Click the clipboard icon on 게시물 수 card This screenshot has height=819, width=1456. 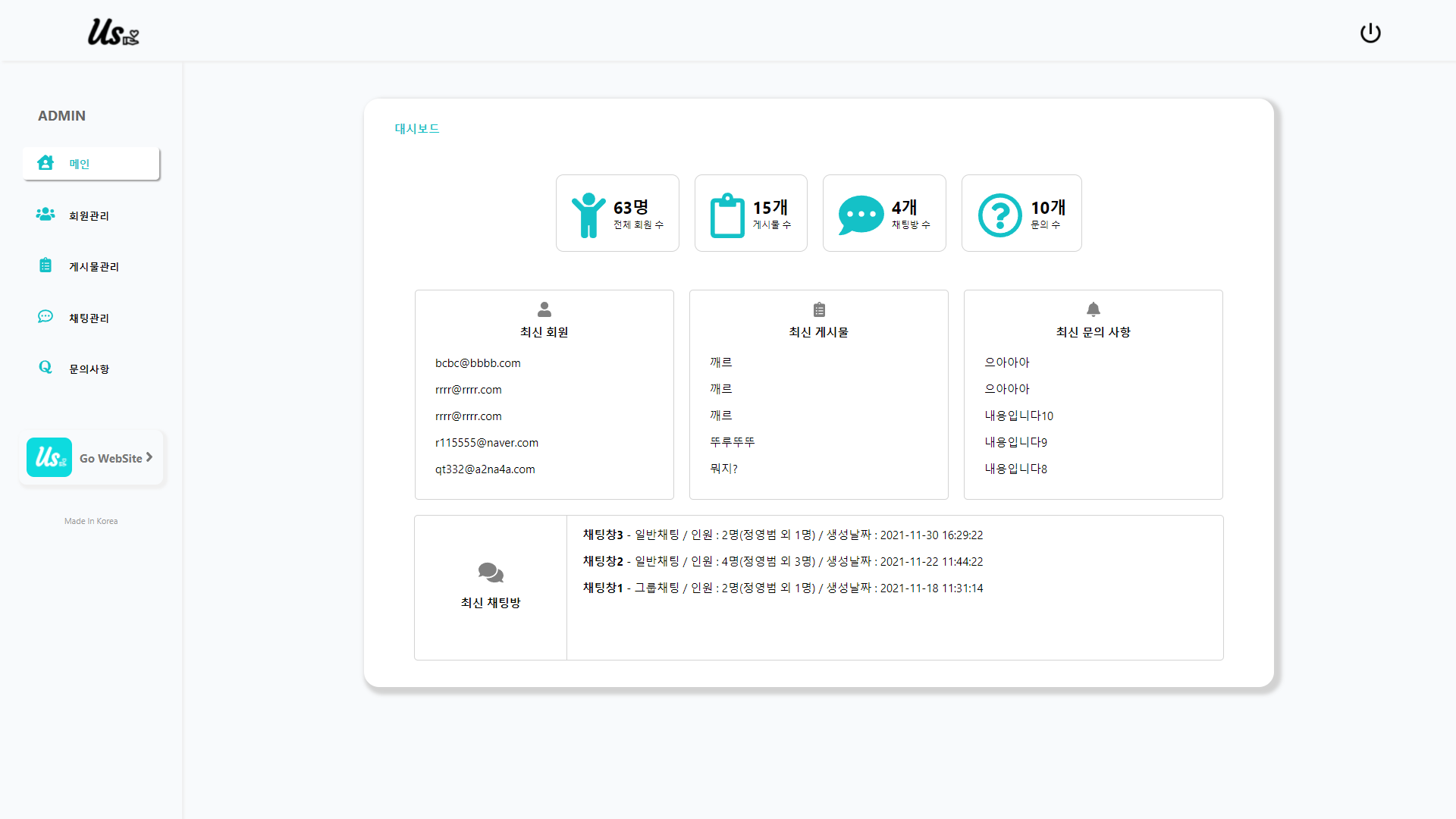(x=727, y=215)
